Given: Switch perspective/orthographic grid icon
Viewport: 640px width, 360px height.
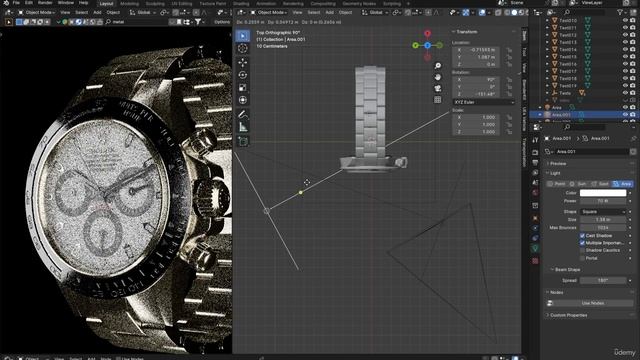Looking at the screenshot, I should [x=438, y=100].
